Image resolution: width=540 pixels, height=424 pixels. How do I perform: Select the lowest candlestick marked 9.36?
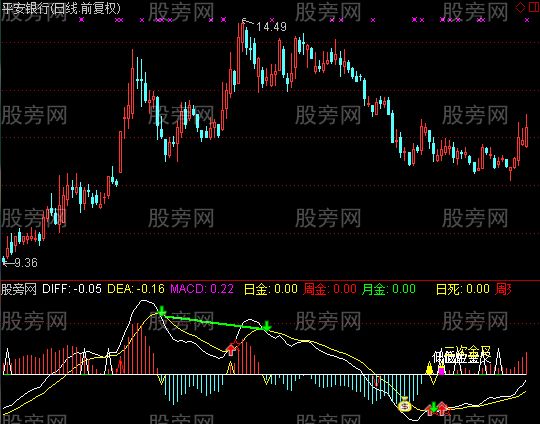pos(4,261)
